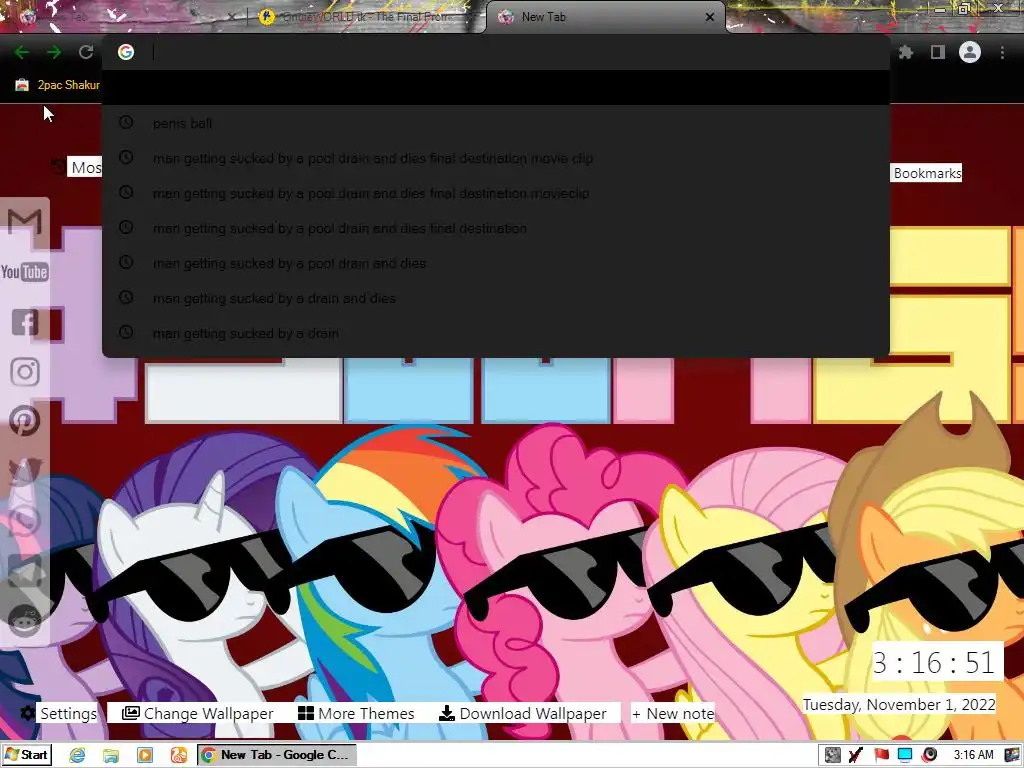Open WhatsApp from the sidebar
This screenshot has width=1024, height=768.
(x=25, y=520)
